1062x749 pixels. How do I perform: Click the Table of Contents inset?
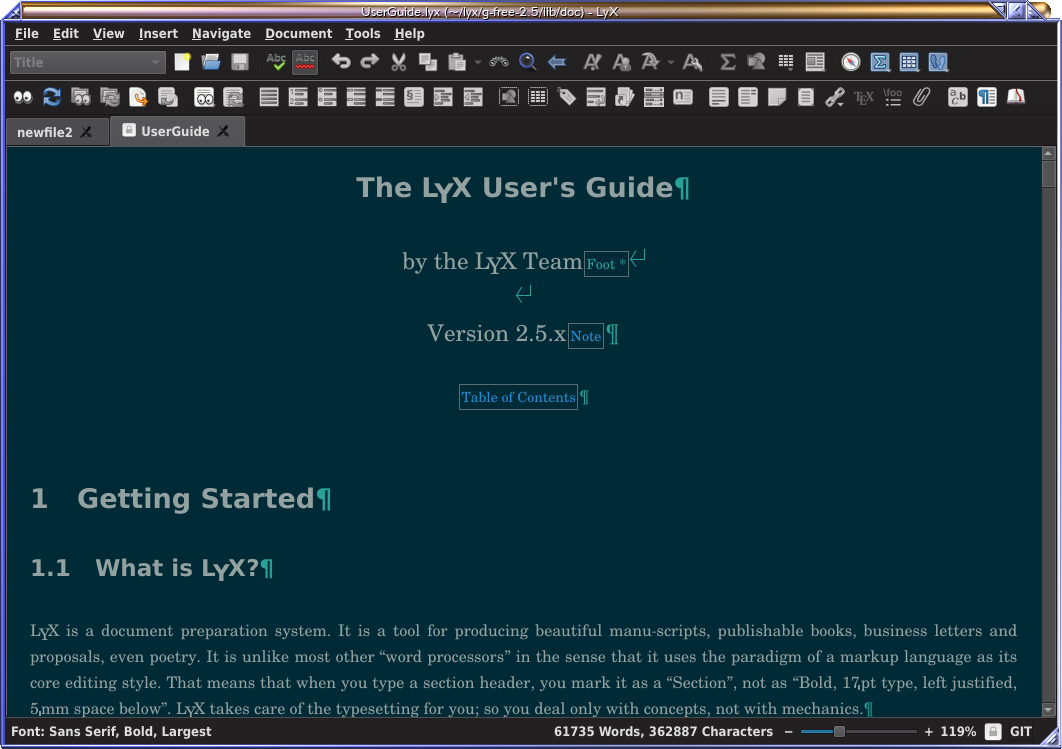click(518, 397)
